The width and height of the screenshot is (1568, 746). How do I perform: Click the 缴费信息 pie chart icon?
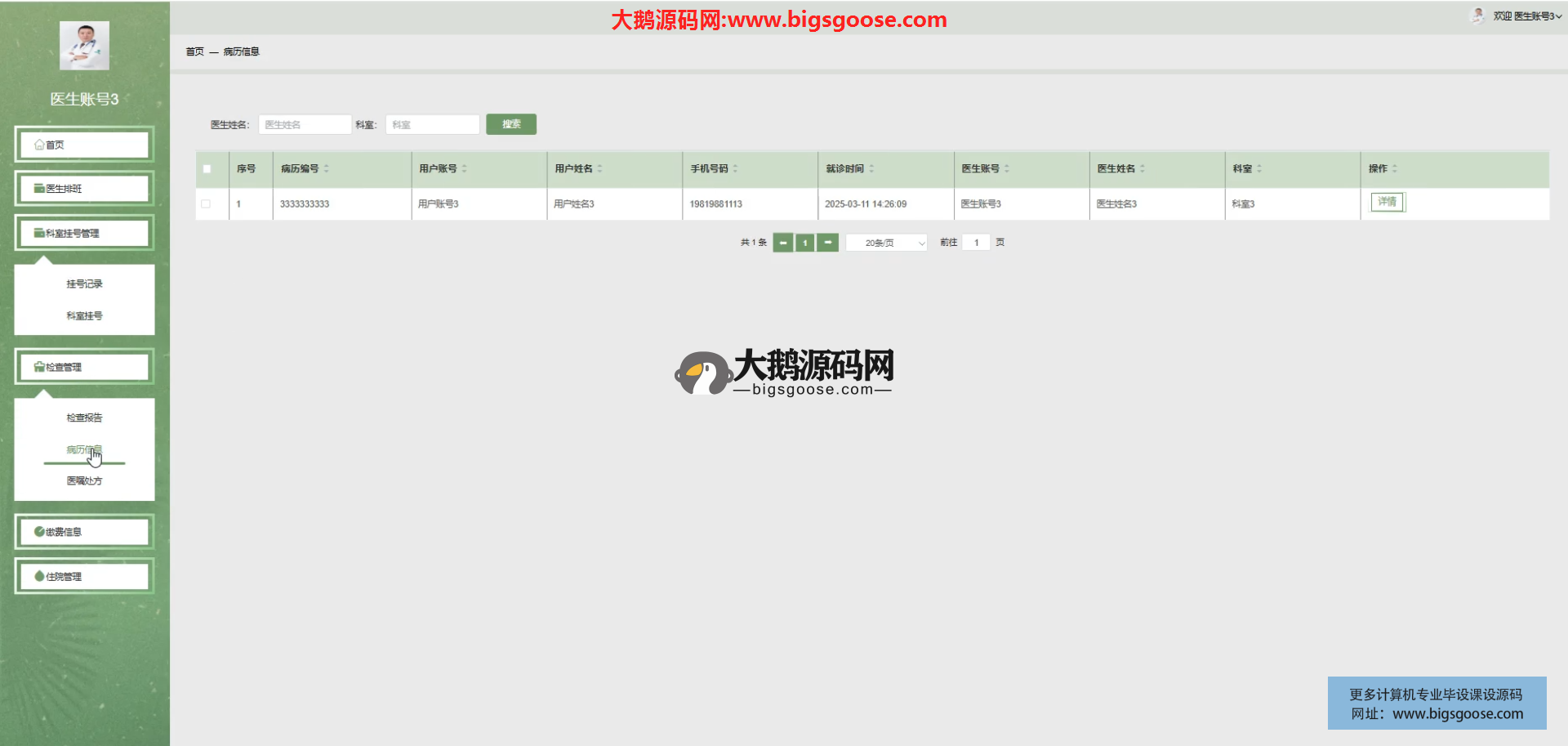click(39, 532)
